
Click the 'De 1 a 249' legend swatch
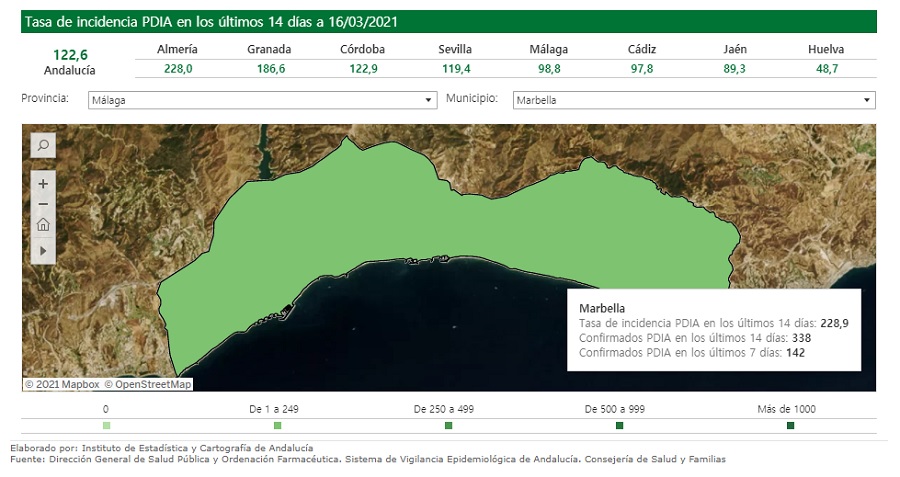[278, 425]
